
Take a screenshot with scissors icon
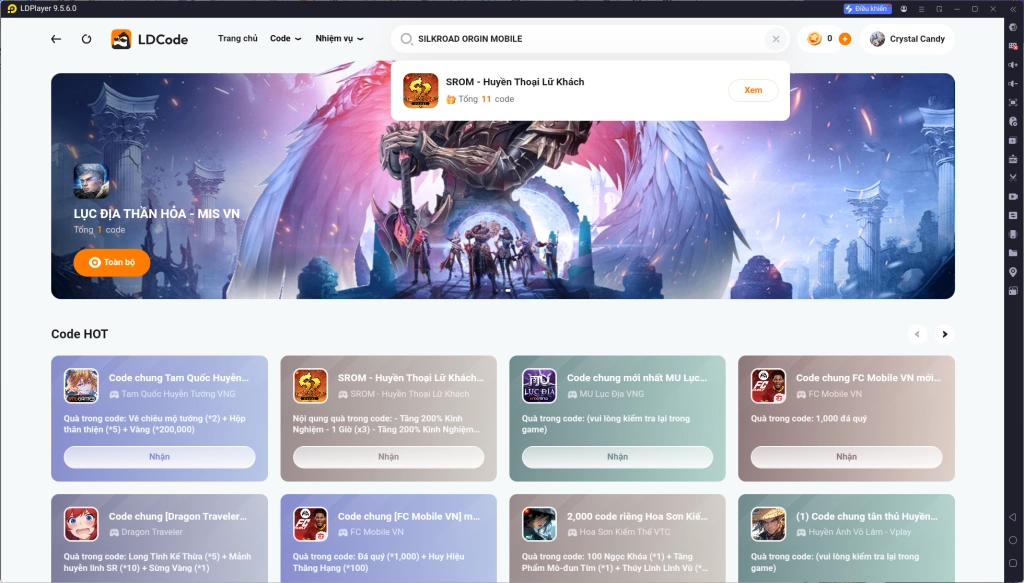(1013, 178)
